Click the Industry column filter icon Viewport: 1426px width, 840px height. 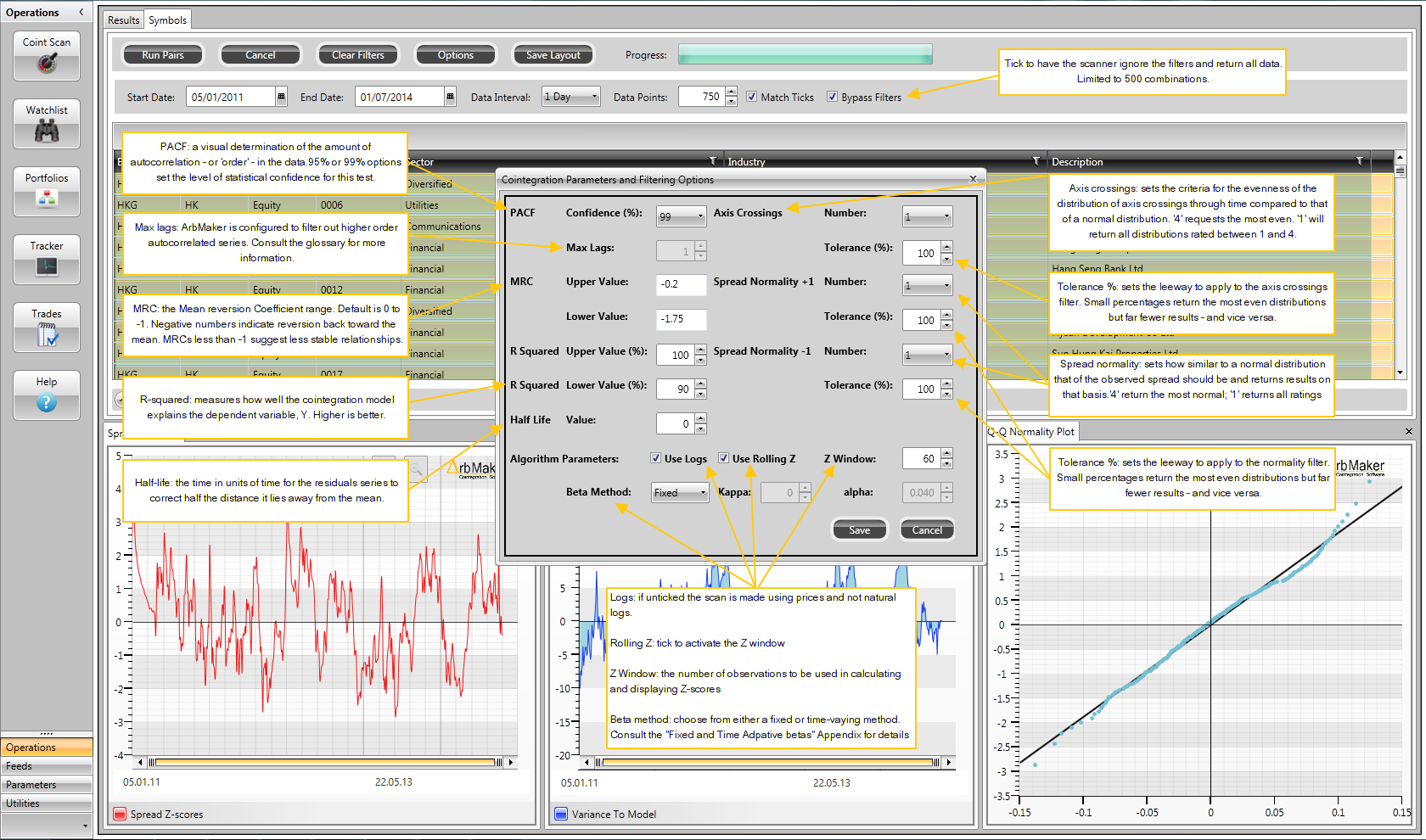click(x=1036, y=161)
